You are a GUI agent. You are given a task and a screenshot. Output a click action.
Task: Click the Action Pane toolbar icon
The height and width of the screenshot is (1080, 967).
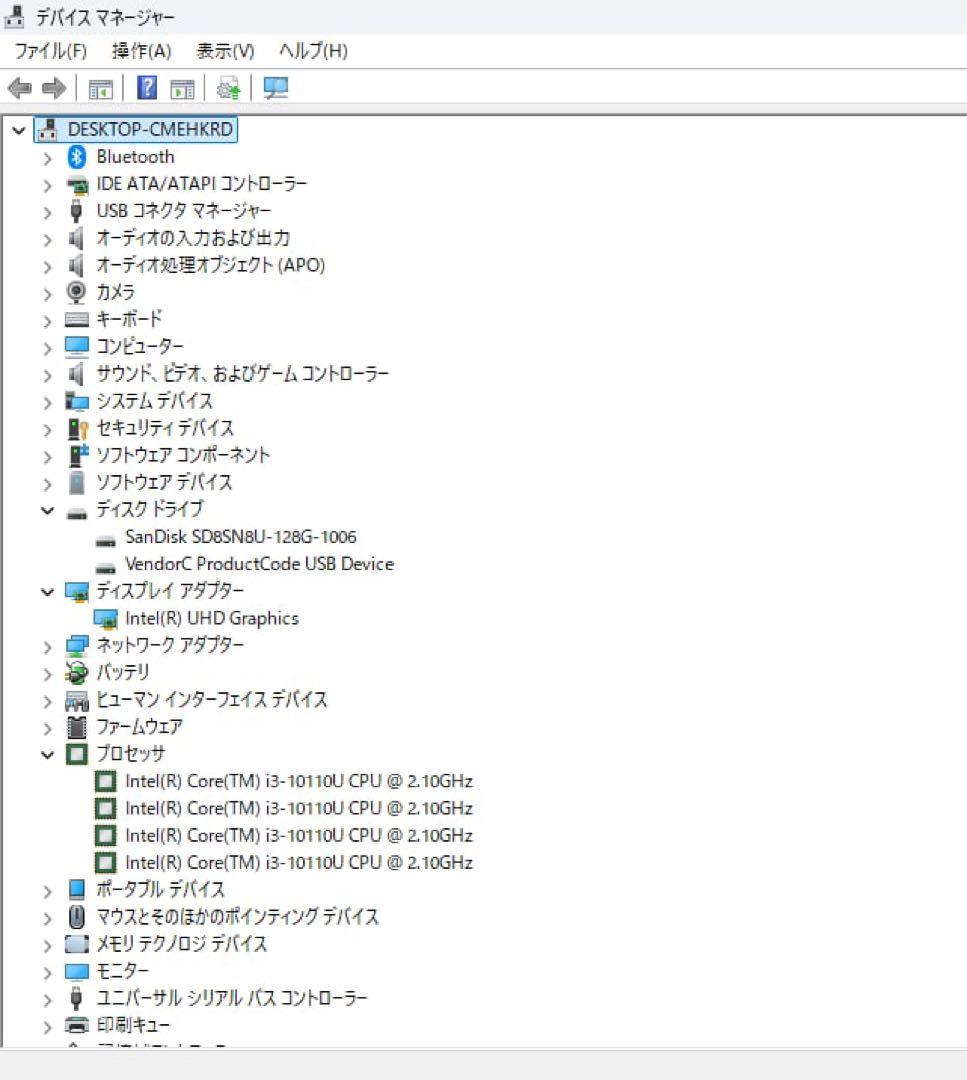coord(183,89)
